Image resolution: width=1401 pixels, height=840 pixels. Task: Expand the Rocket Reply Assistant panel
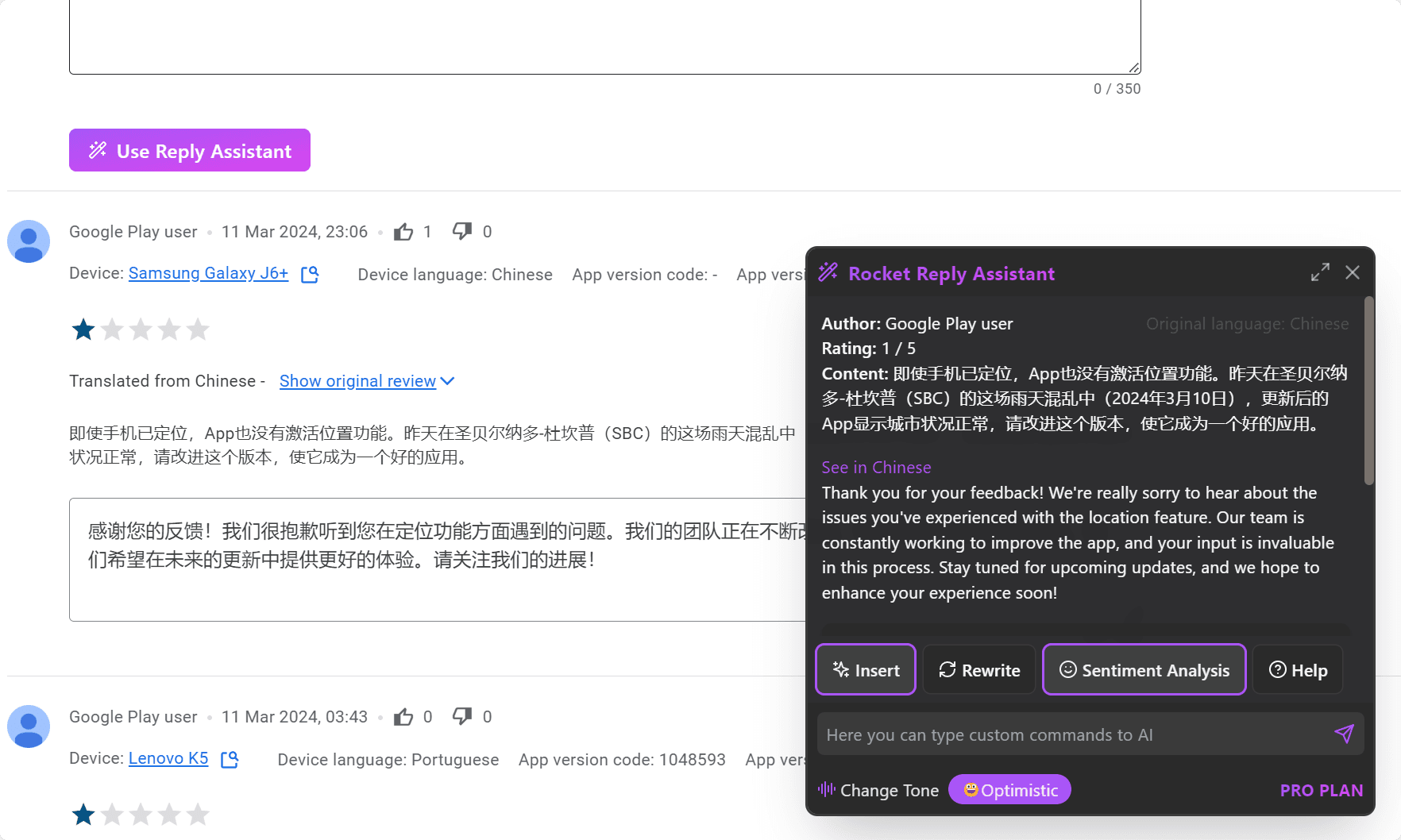(x=1320, y=272)
